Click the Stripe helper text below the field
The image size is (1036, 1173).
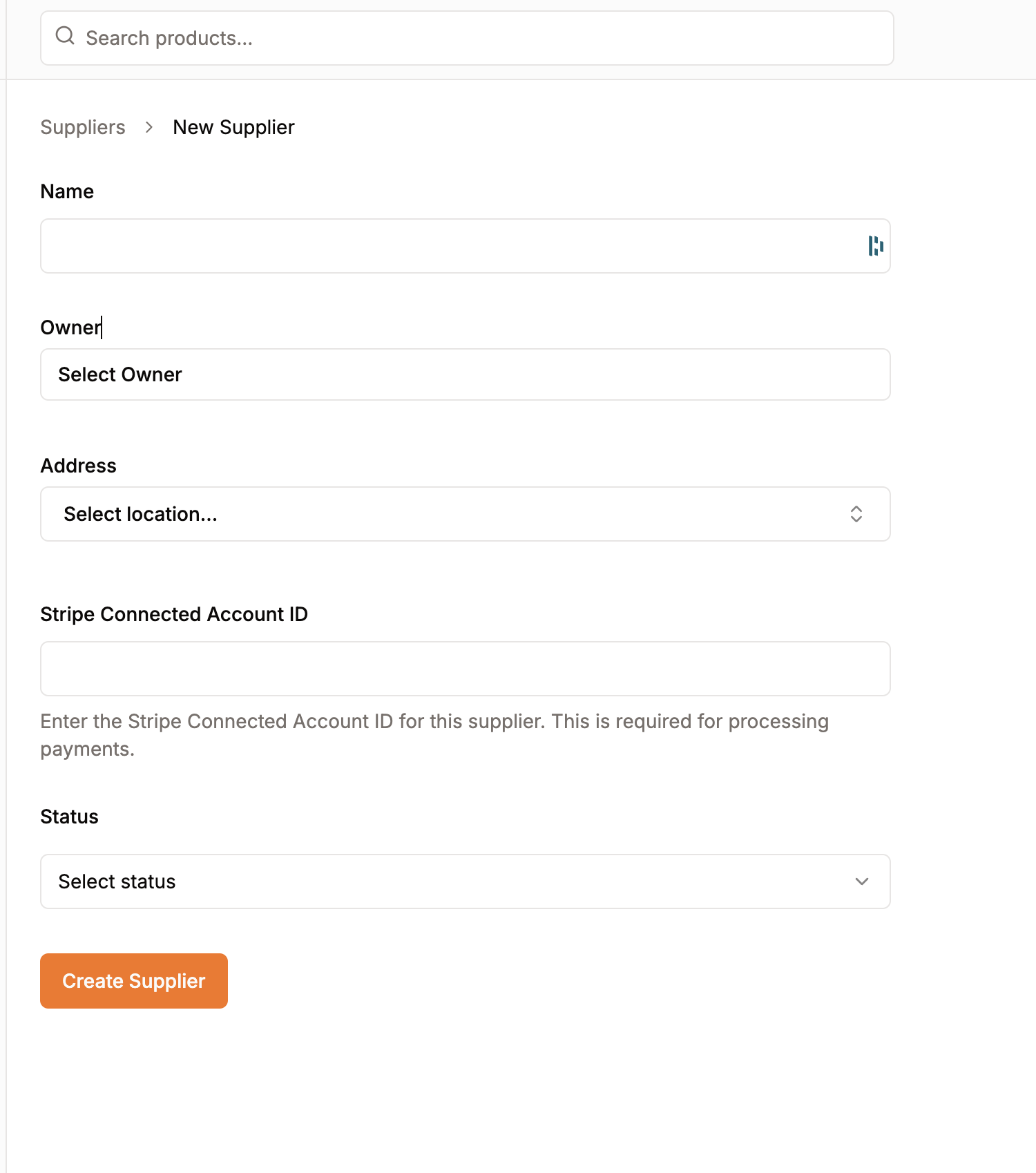[x=434, y=734]
